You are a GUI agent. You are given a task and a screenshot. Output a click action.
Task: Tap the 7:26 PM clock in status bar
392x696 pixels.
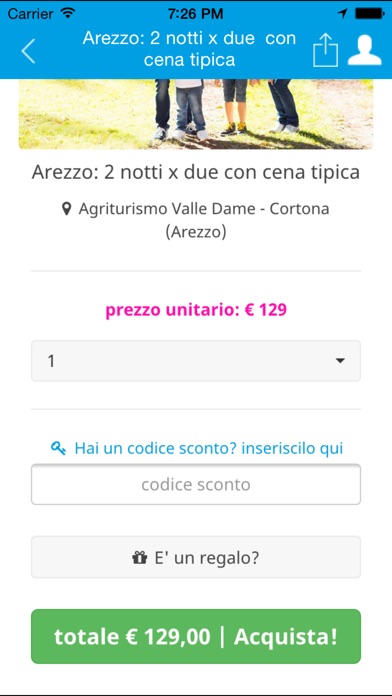tap(195, 14)
